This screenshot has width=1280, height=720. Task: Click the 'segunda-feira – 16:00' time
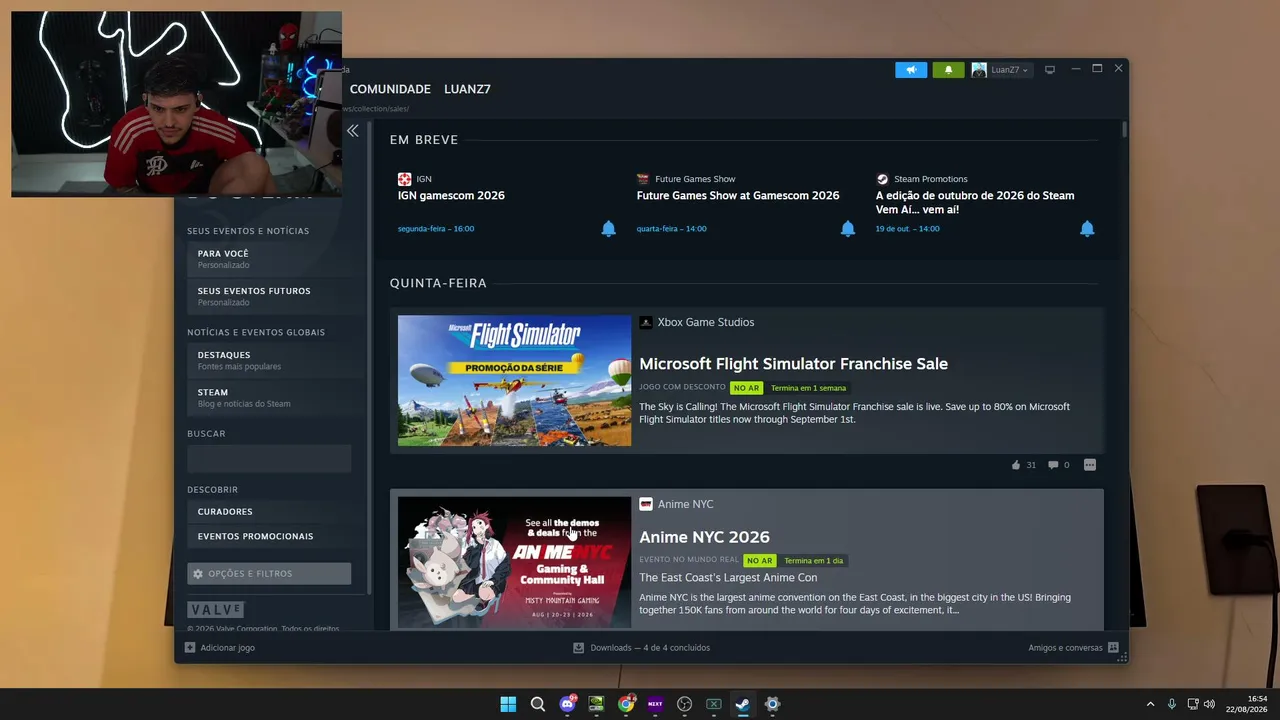pyautogui.click(x=436, y=229)
